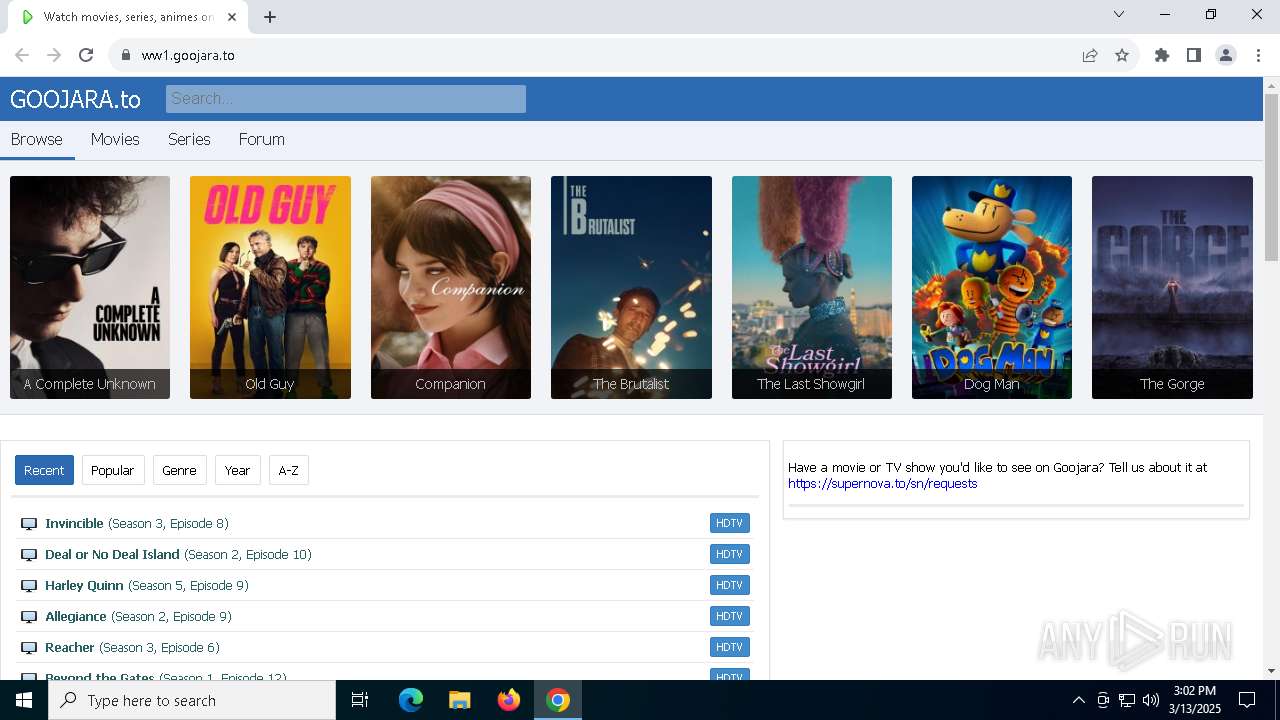The height and width of the screenshot is (720, 1280).
Task: Open the Chrome profile avatar
Action: (1226, 55)
